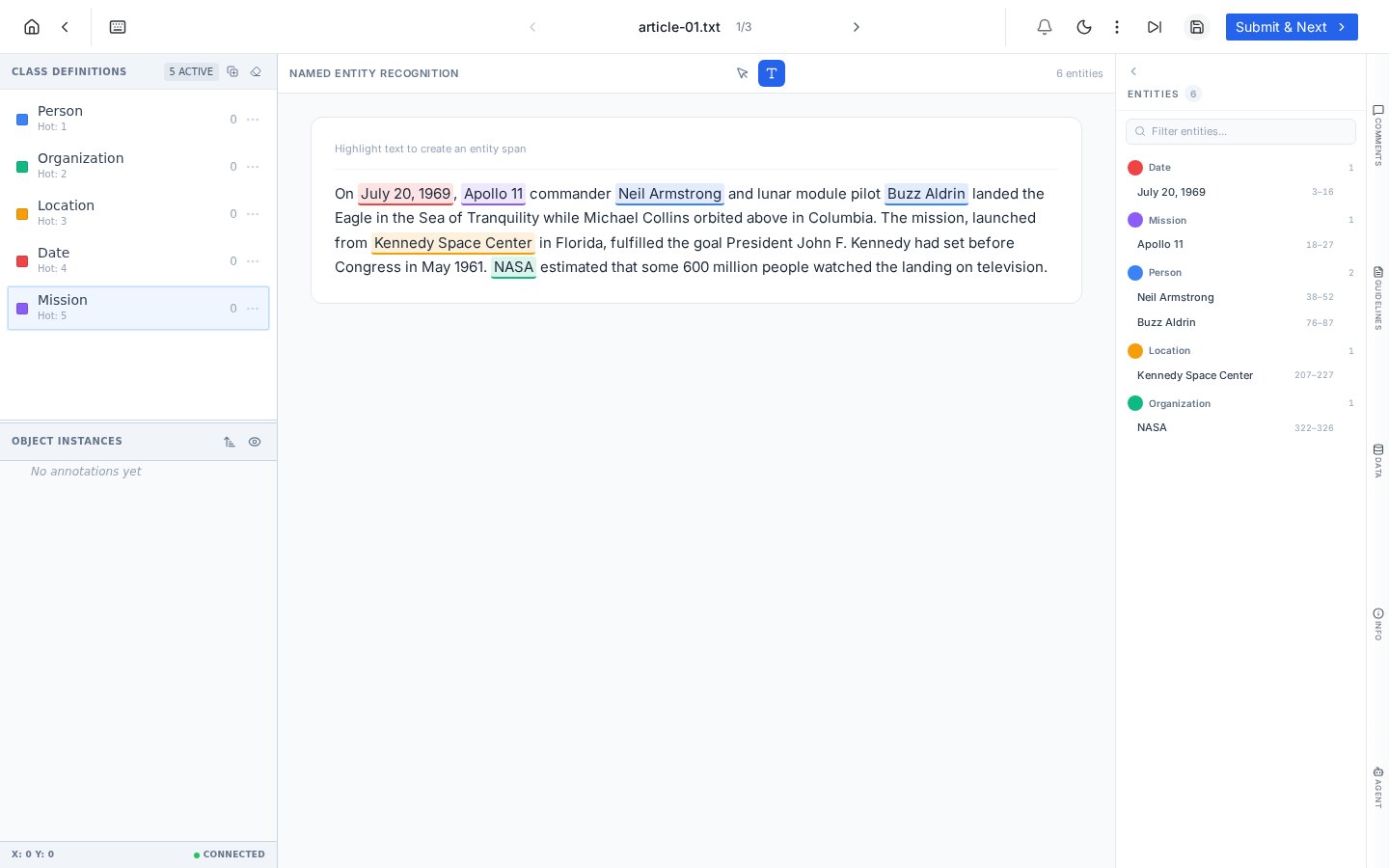Image resolution: width=1389 pixels, height=868 pixels.
Task: Toggle visibility of object instances with the eye icon
Action: pos(255,442)
